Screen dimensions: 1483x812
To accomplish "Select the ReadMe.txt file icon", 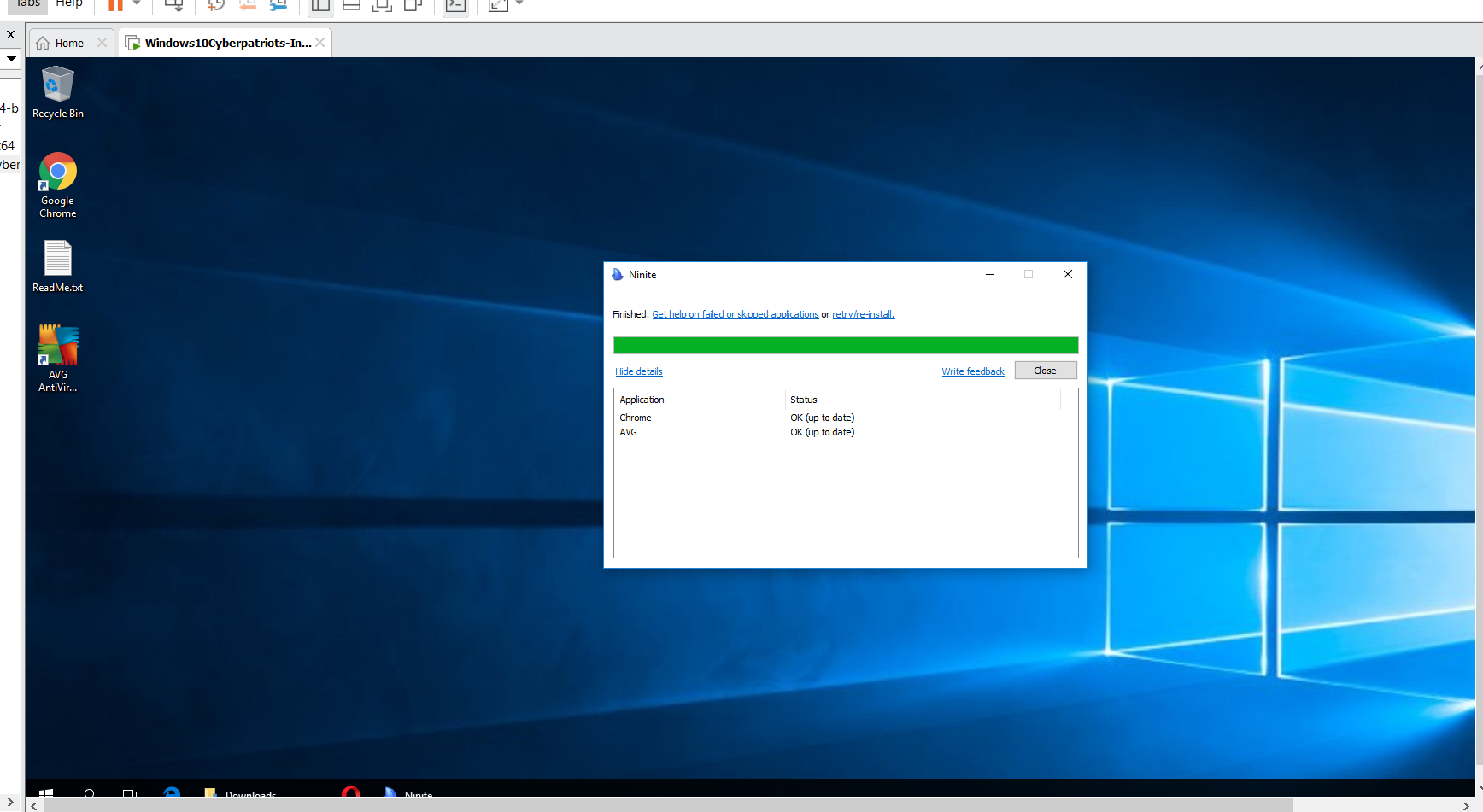I will [x=57, y=266].
